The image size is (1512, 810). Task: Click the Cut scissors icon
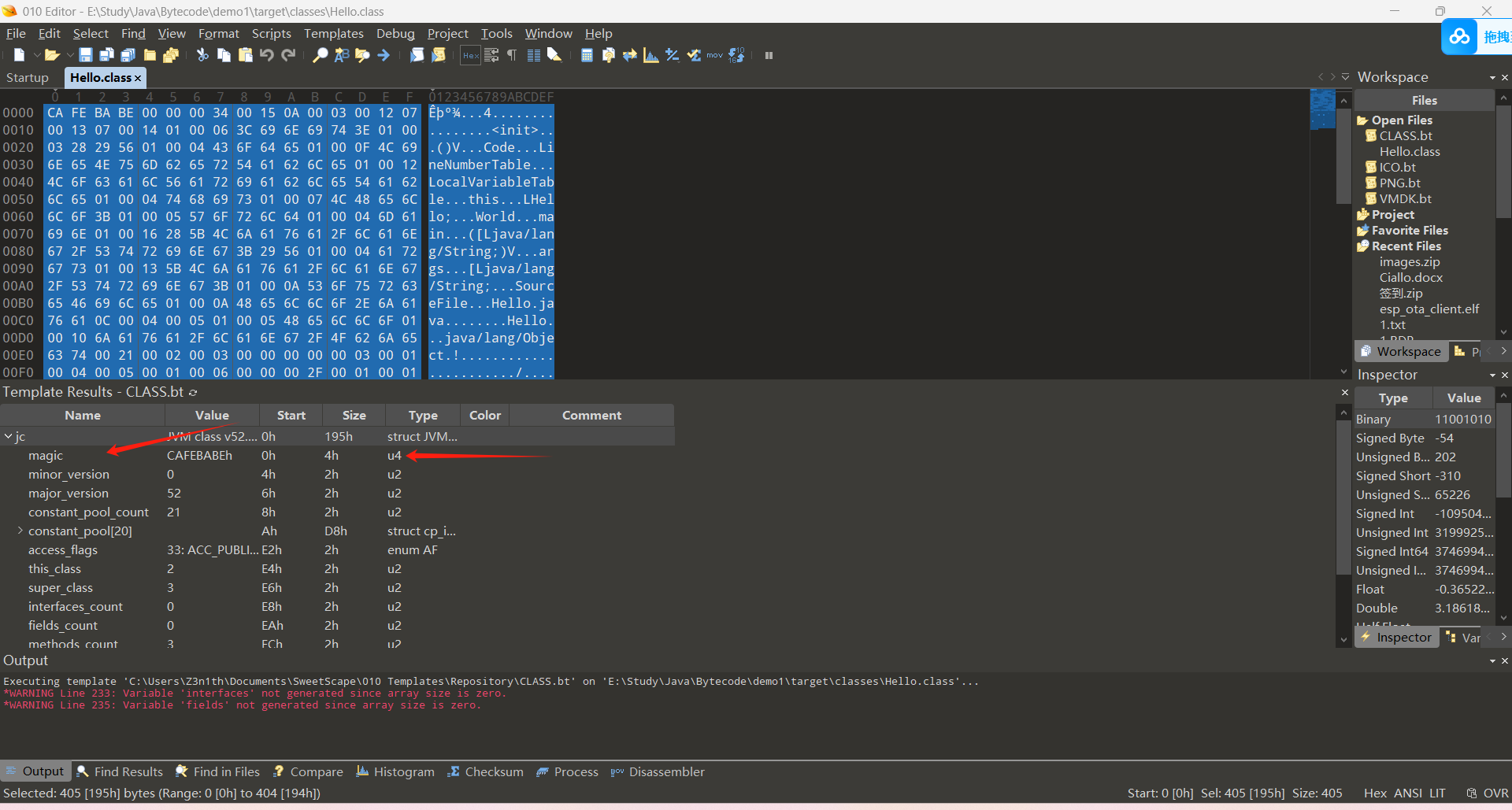[x=202, y=55]
